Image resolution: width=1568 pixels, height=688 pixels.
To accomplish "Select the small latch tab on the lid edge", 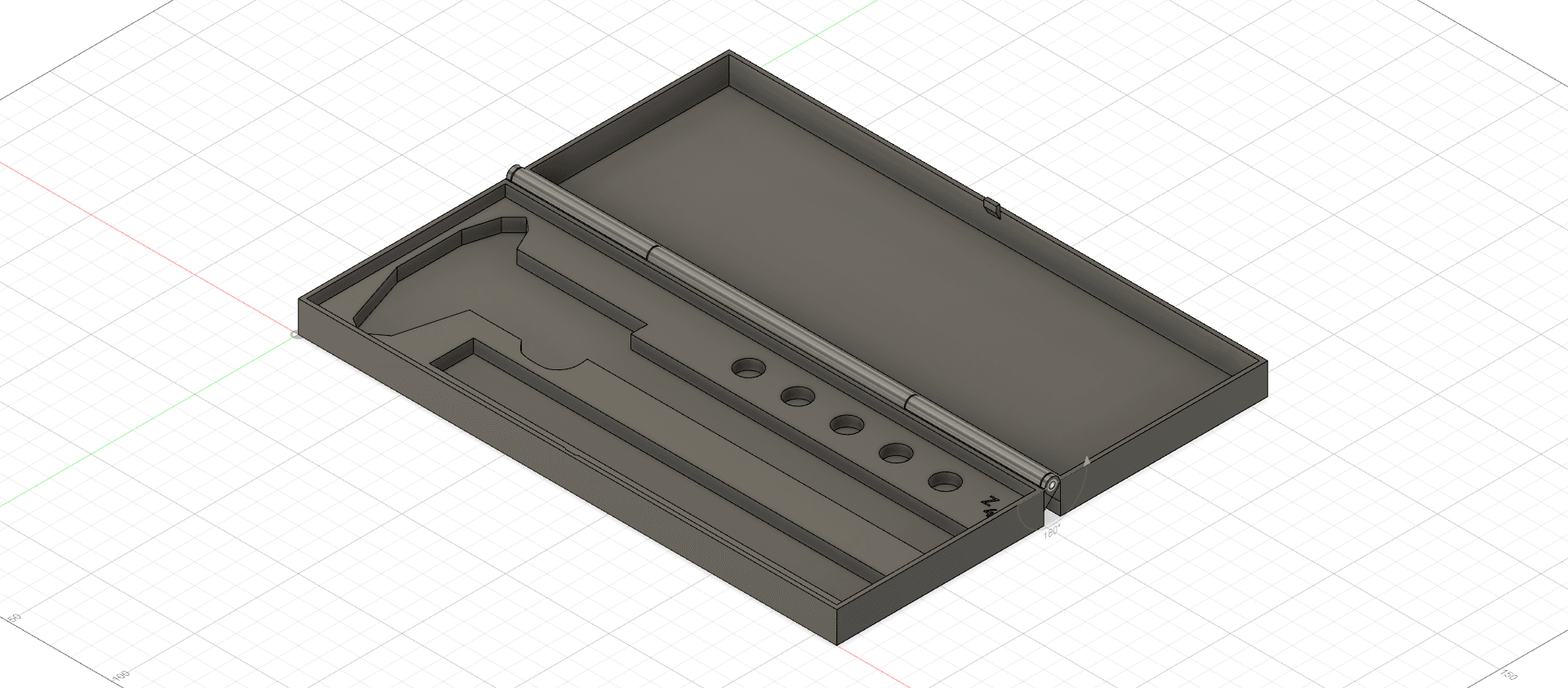I will coord(991,207).
